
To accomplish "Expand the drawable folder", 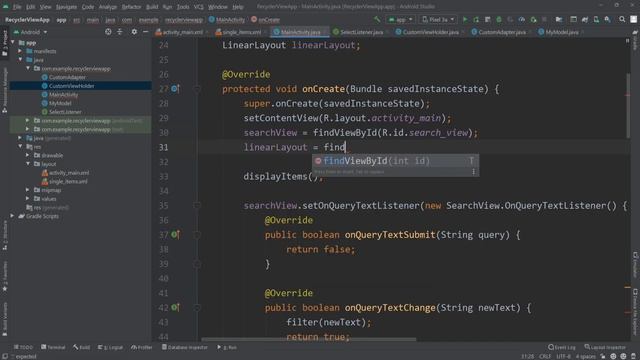I will click(27, 155).
